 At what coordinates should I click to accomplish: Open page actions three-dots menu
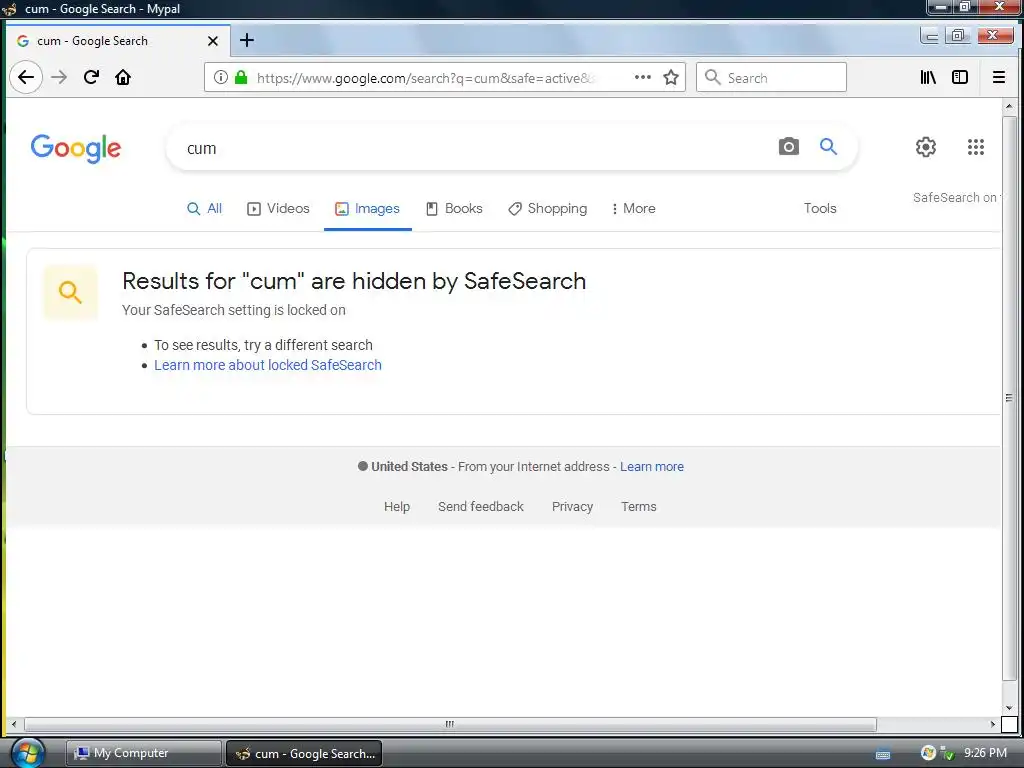(643, 77)
